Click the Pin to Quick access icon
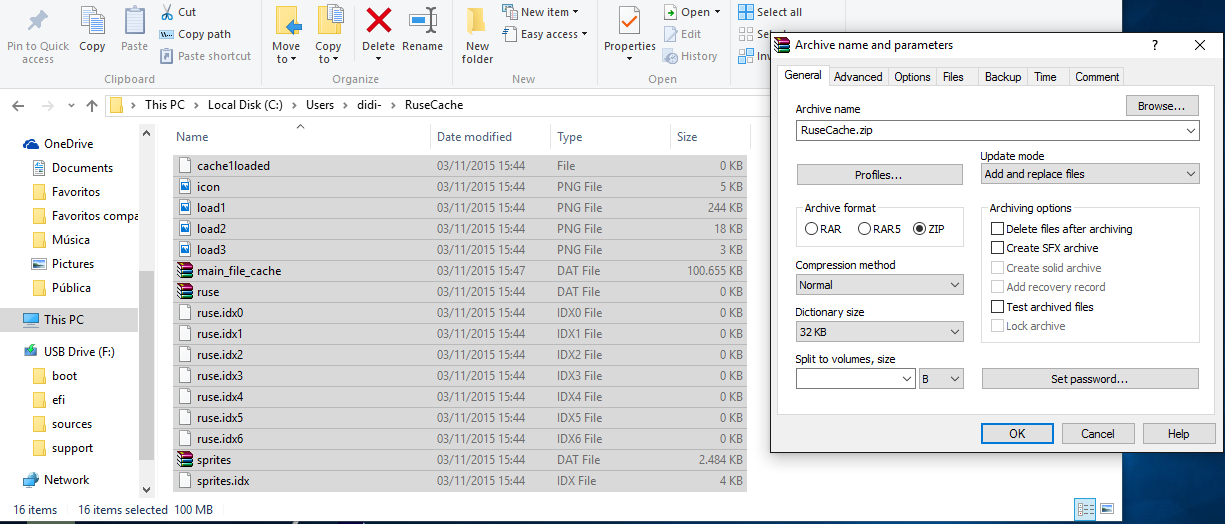Viewport: 1225px width, 524px height. (x=38, y=20)
